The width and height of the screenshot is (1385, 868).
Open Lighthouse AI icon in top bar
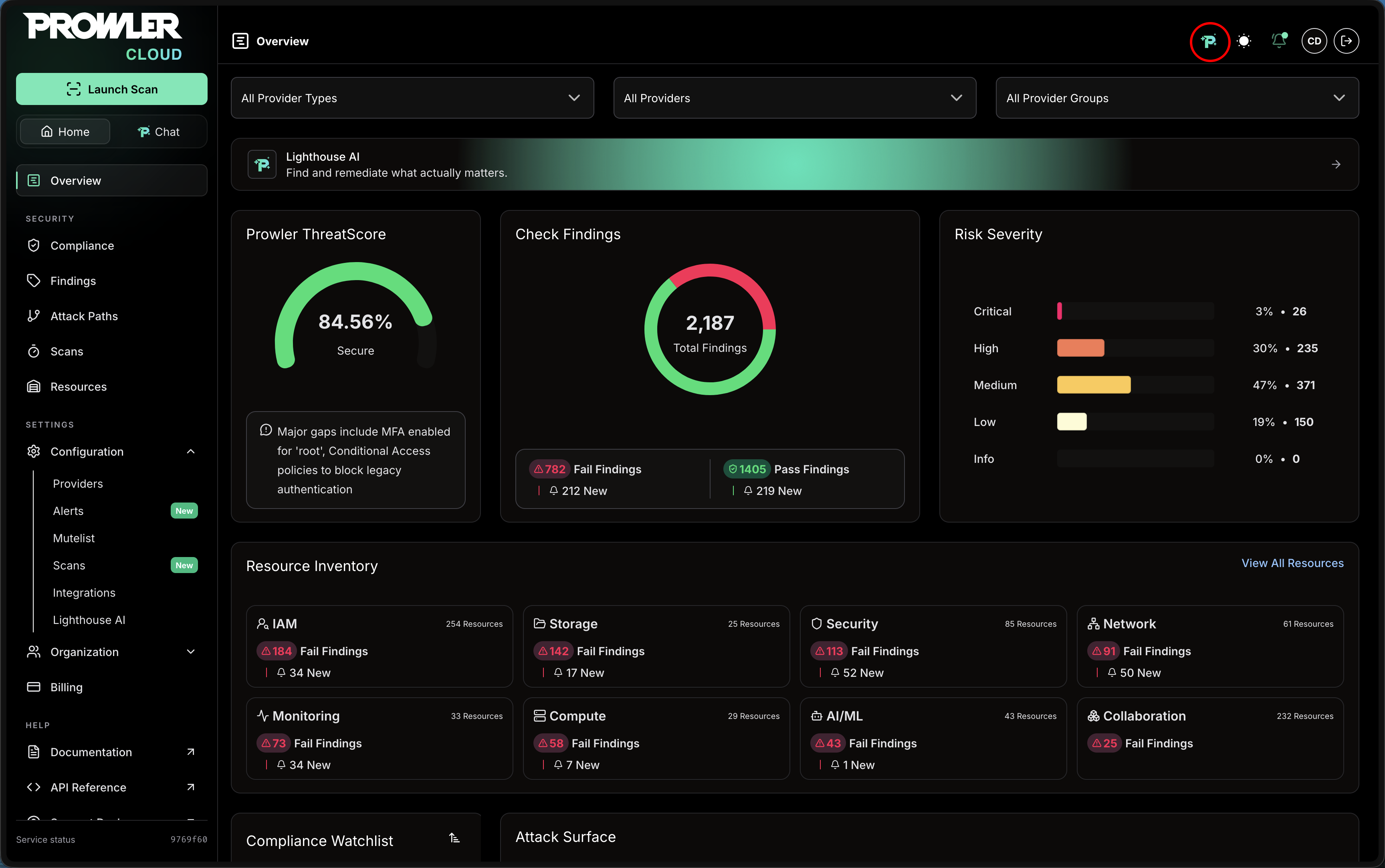click(1209, 41)
